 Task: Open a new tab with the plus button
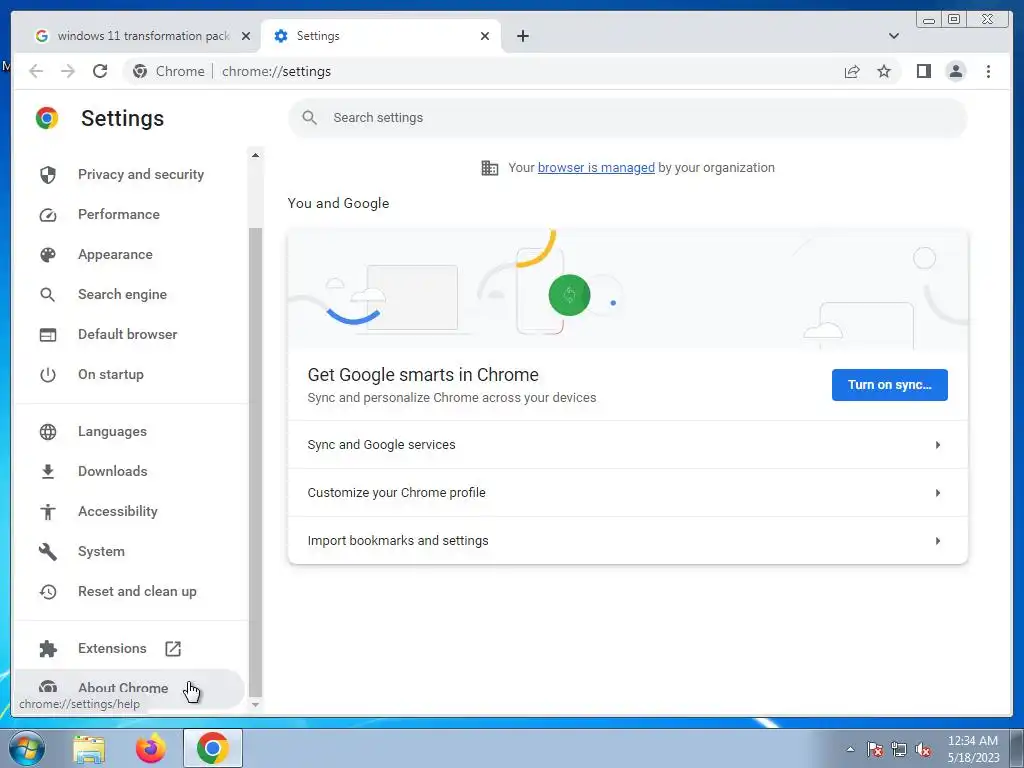click(x=522, y=36)
